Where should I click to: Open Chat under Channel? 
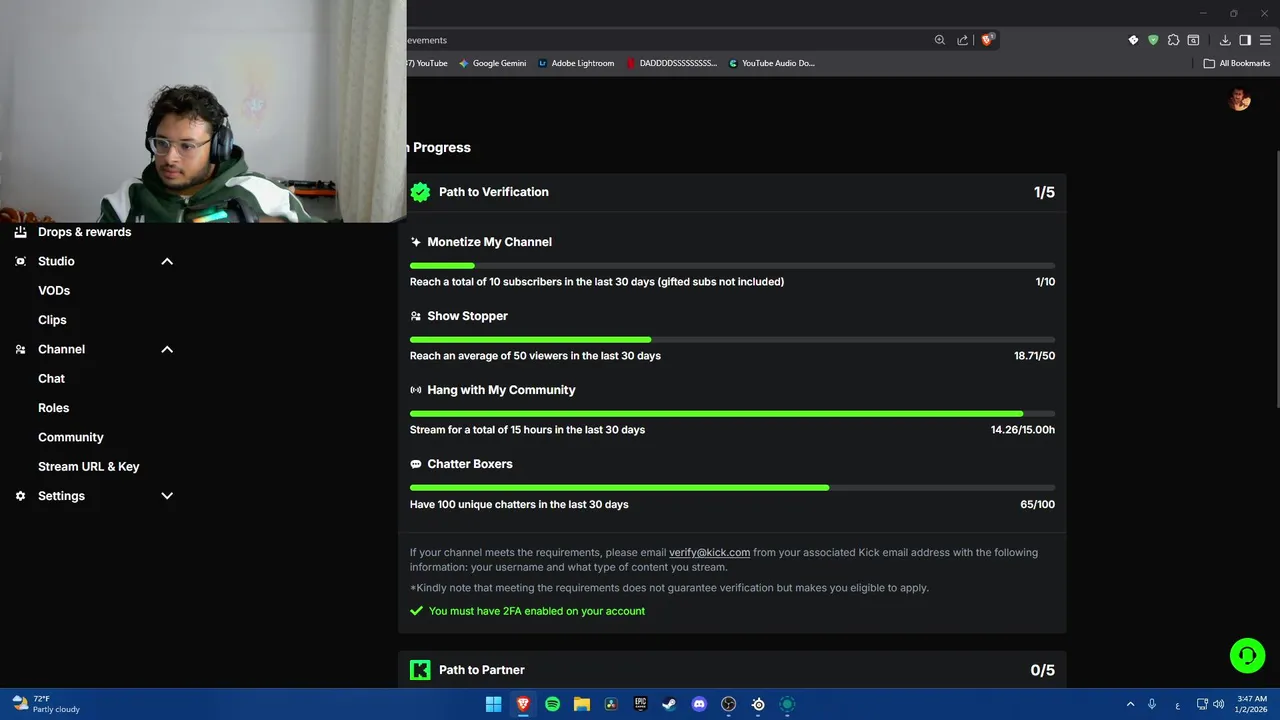51,378
